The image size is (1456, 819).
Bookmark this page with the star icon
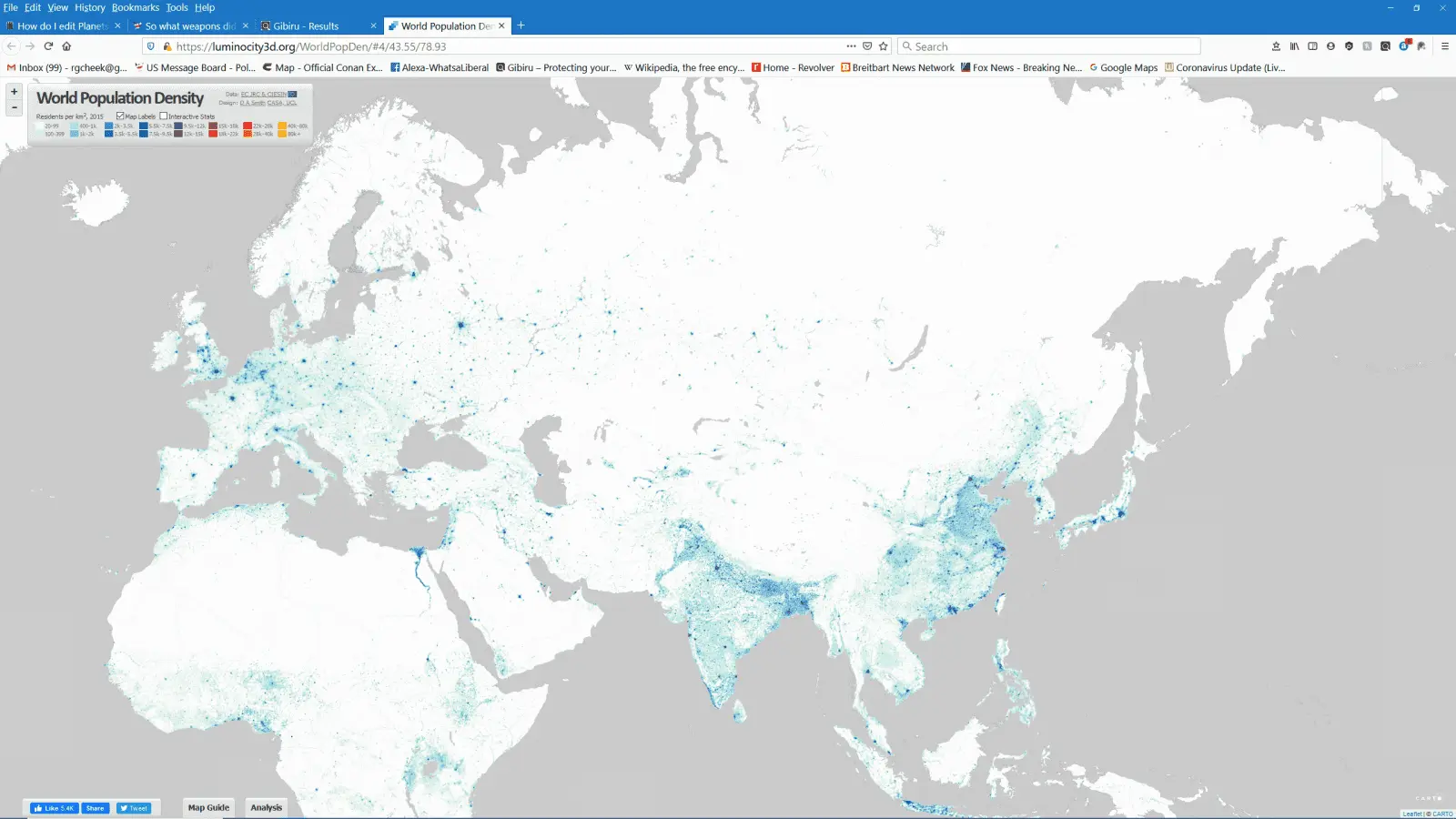883,46
